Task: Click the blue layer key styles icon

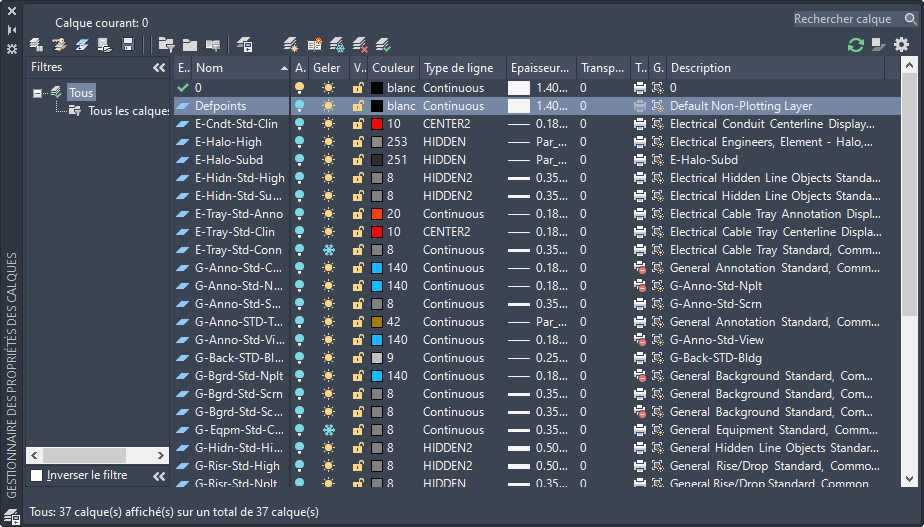Action: click(82, 44)
